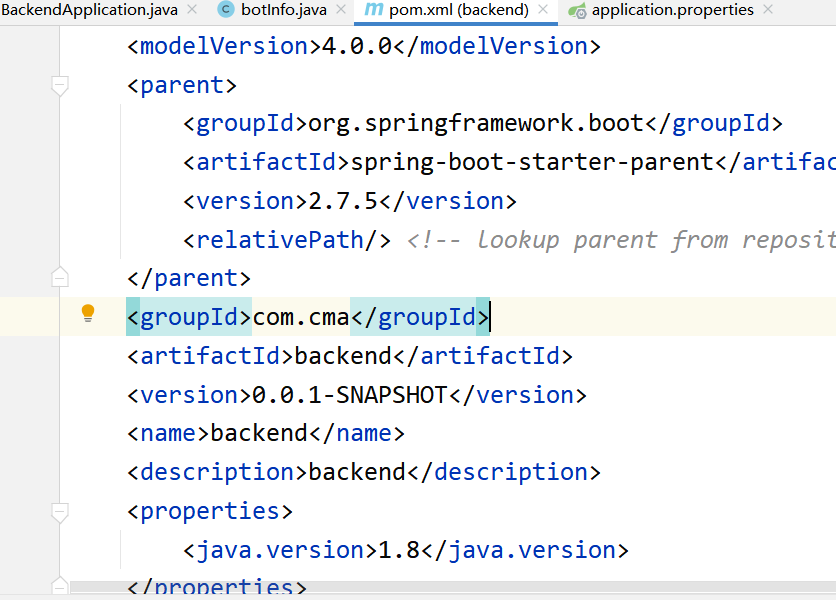Collapse the parent block fold marker
The width and height of the screenshot is (836, 600).
coord(60,86)
